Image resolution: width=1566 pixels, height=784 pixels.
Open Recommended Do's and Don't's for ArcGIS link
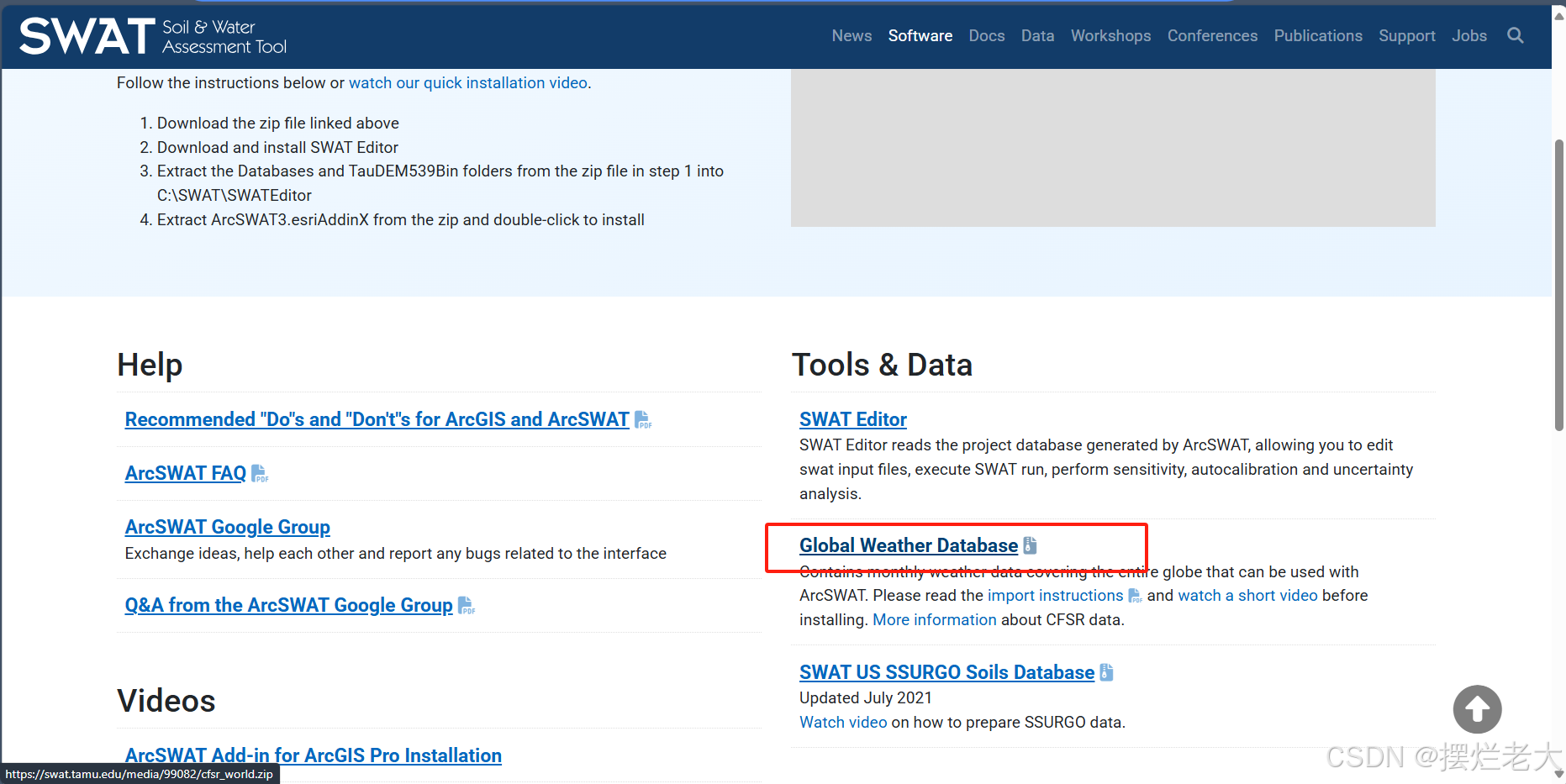(377, 419)
